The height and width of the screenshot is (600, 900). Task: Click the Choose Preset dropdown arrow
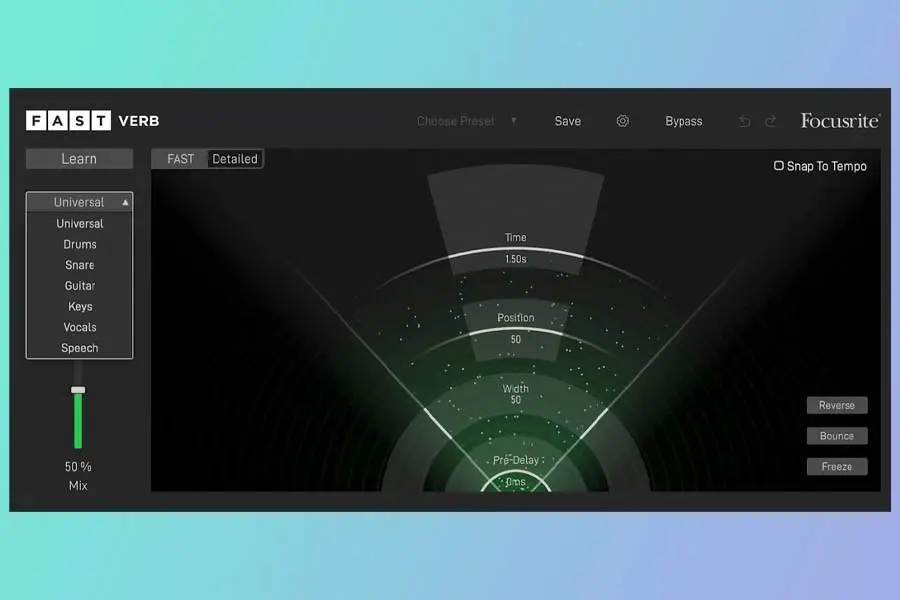(x=514, y=121)
